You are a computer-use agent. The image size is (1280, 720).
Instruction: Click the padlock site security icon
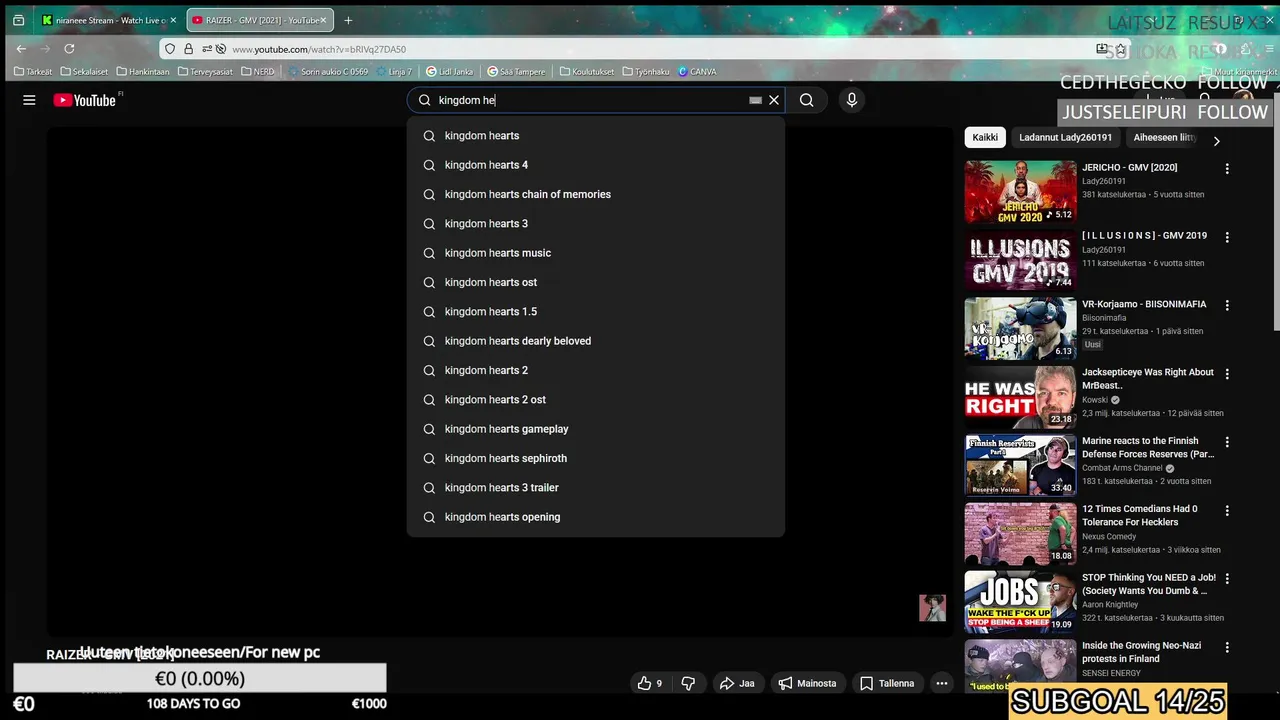(188, 49)
